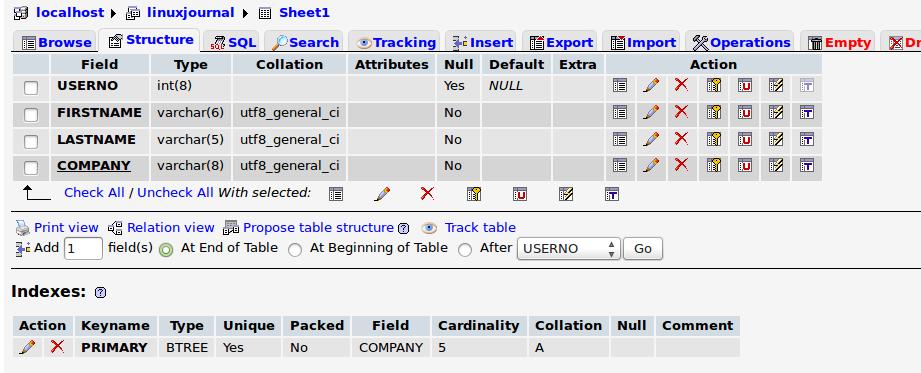Click the BTREE index type cell
921x373 pixels.
point(187,347)
